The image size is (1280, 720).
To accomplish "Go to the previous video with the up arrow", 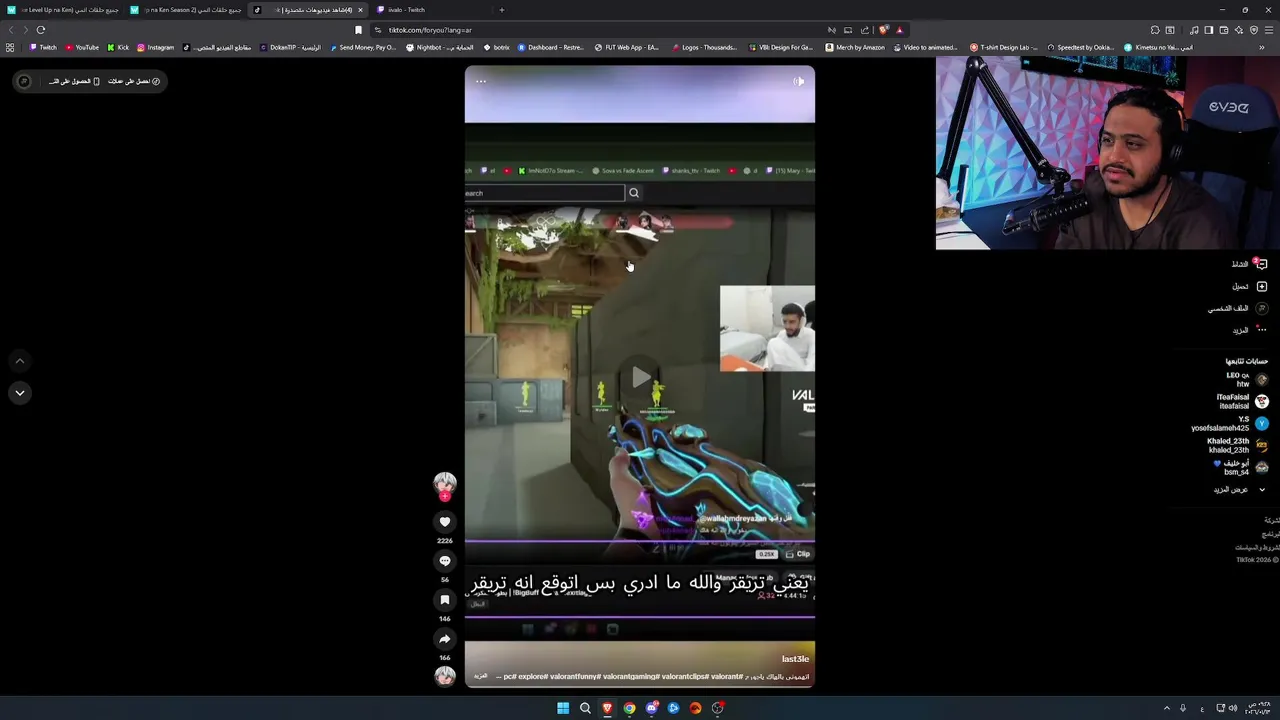I will click(x=19, y=361).
